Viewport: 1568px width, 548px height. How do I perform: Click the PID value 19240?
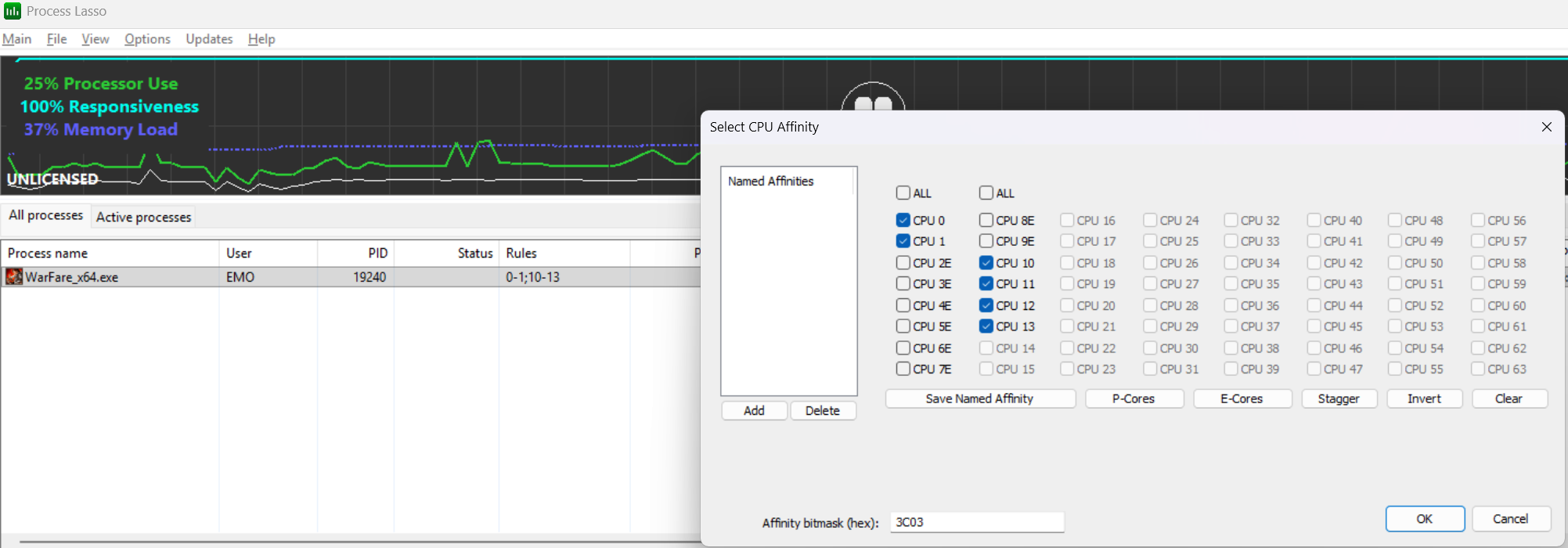point(369,277)
